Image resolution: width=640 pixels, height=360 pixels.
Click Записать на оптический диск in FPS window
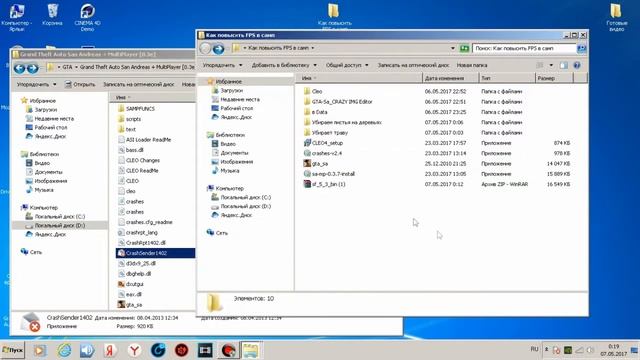point(413,65)
